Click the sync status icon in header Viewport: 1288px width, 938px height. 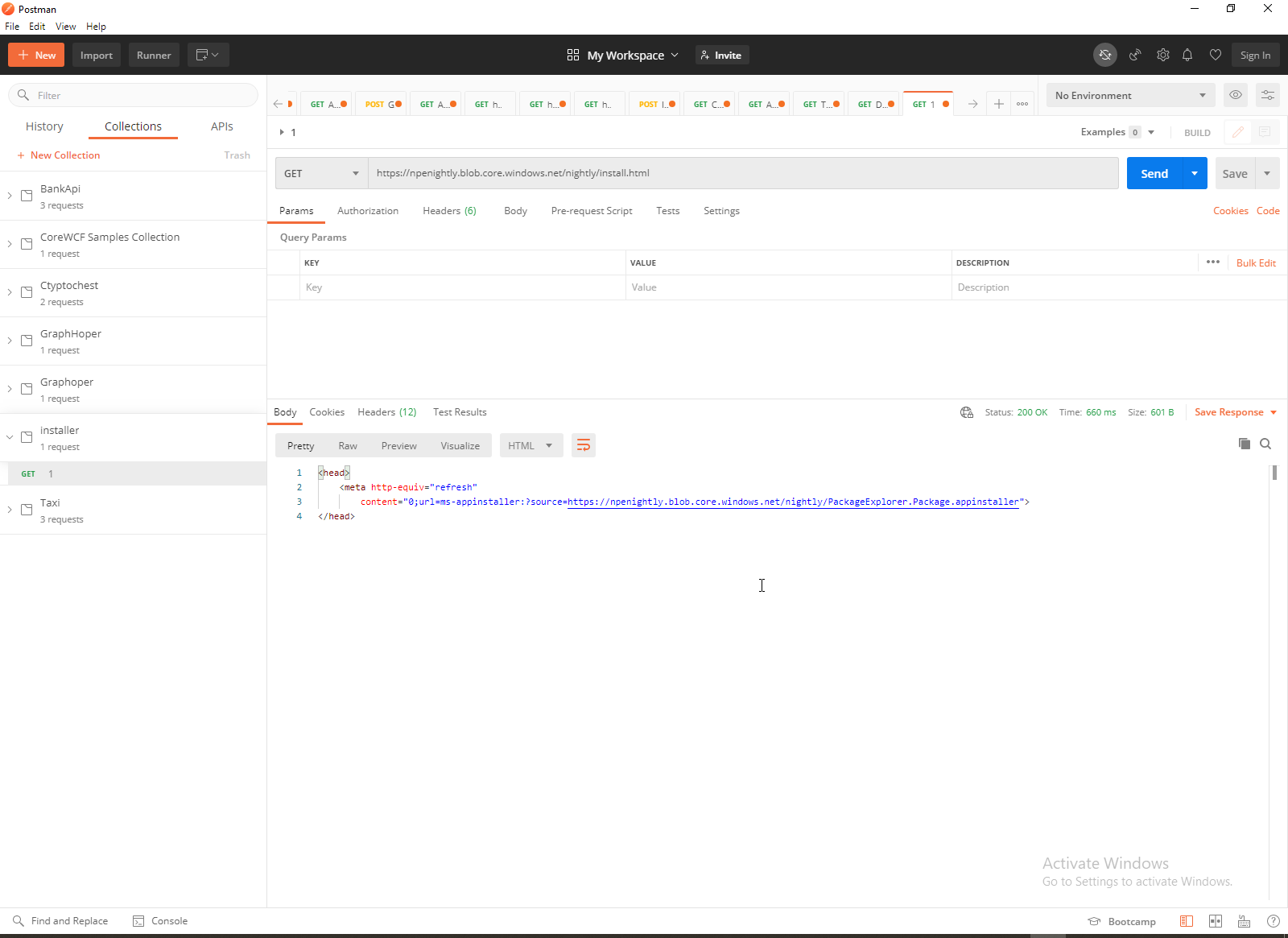(1105, 55)
